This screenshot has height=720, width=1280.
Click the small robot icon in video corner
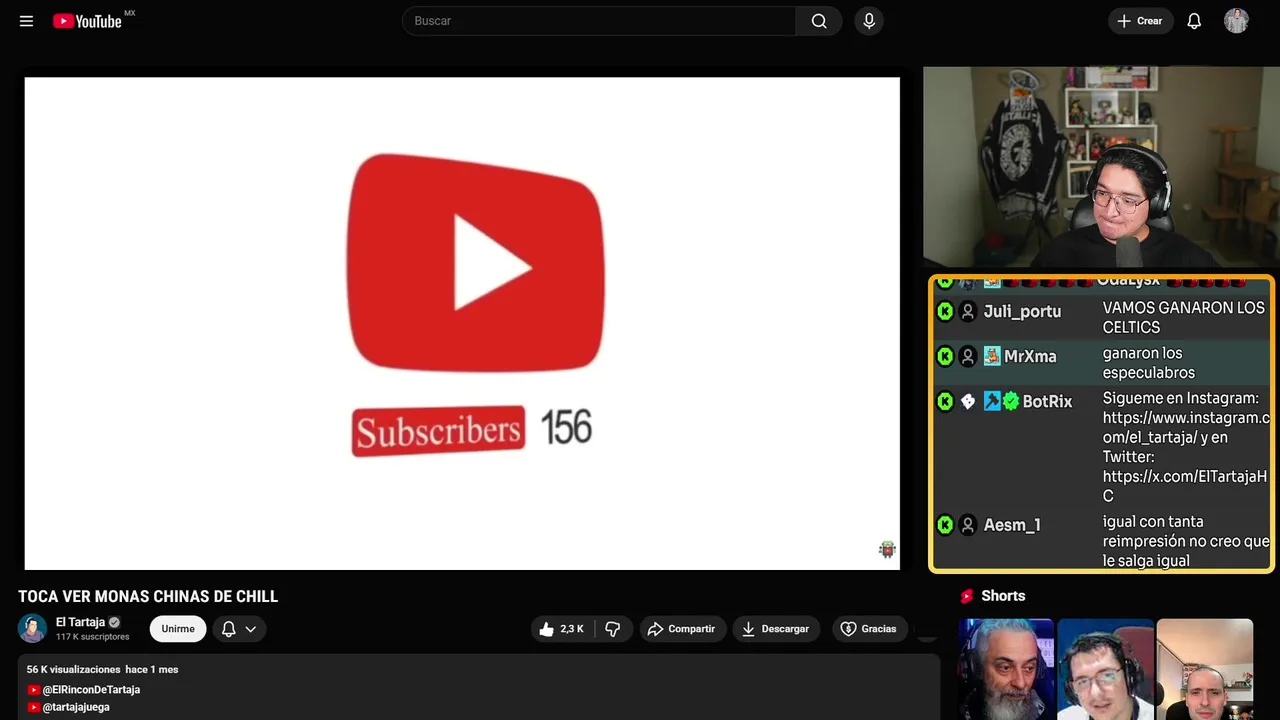887,549
